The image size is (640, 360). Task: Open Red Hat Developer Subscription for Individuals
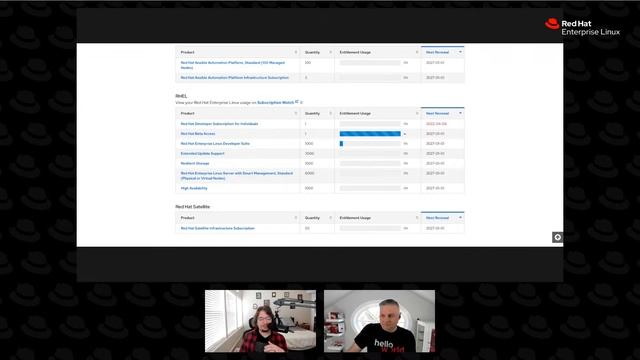[x=219, y=124]
